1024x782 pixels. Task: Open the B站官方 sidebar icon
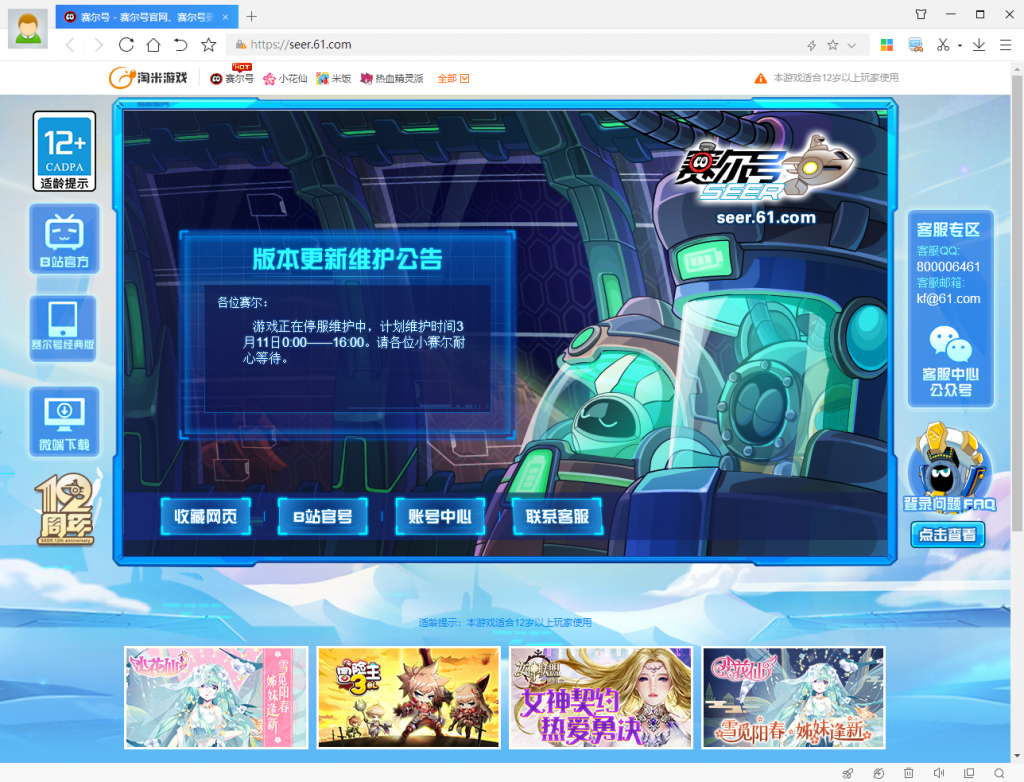point(64,238)
